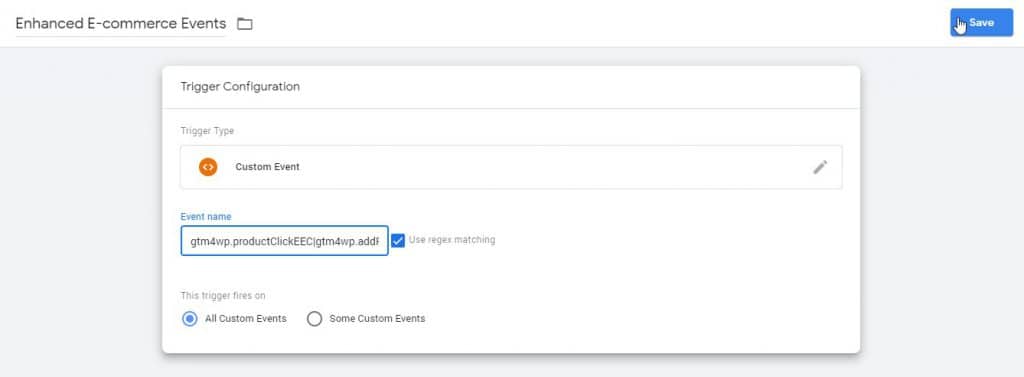Image resolution: width=1024 pixels, height=377 pixels.
Task: Click the Custom Event trigger type row
Action: (x=511, y=167)
